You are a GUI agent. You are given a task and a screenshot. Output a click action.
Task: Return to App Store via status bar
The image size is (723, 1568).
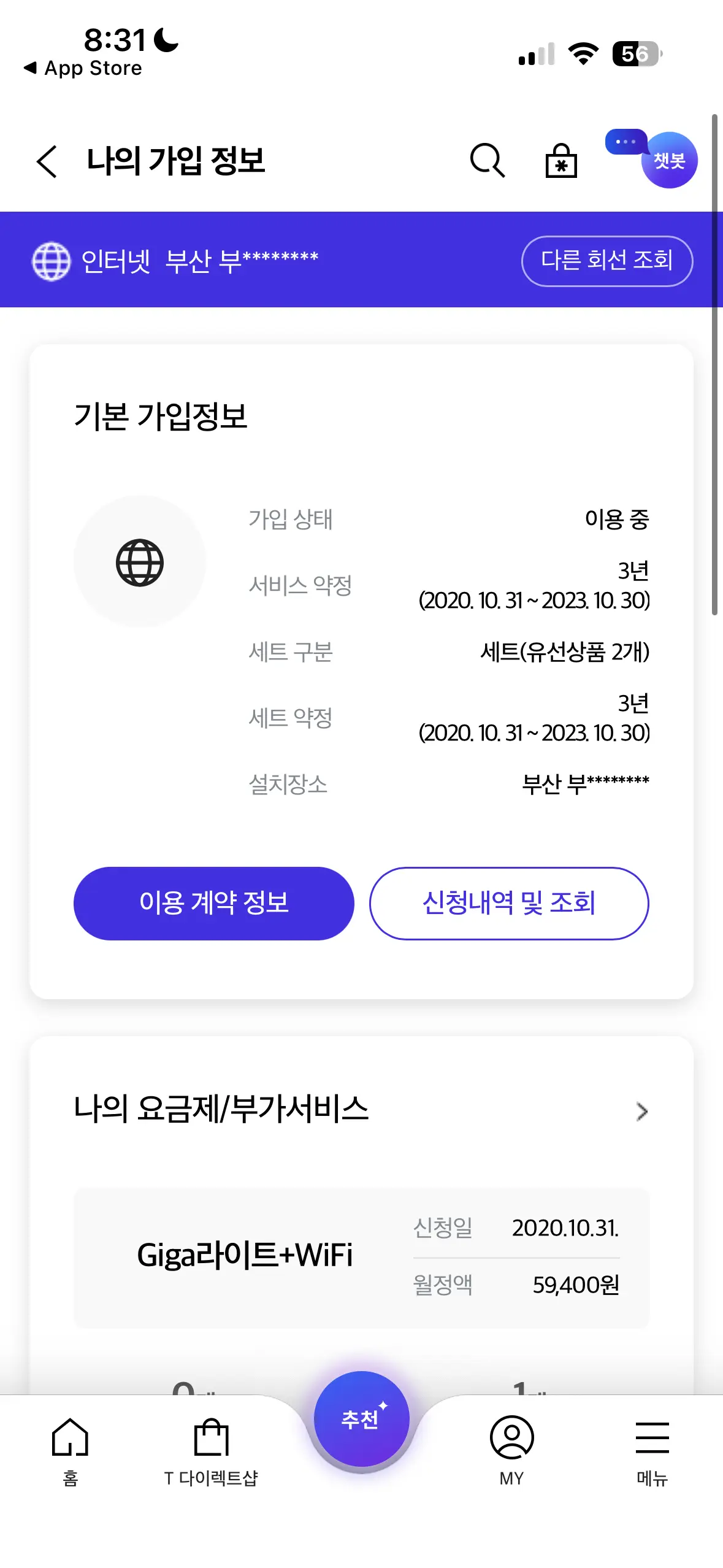point(83,68)
